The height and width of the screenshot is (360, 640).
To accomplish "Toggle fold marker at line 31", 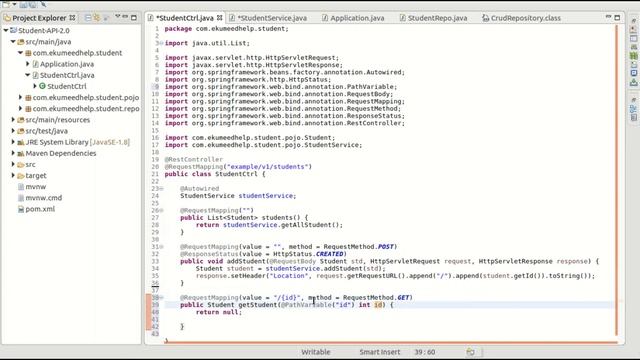I will tap(162, 247).
